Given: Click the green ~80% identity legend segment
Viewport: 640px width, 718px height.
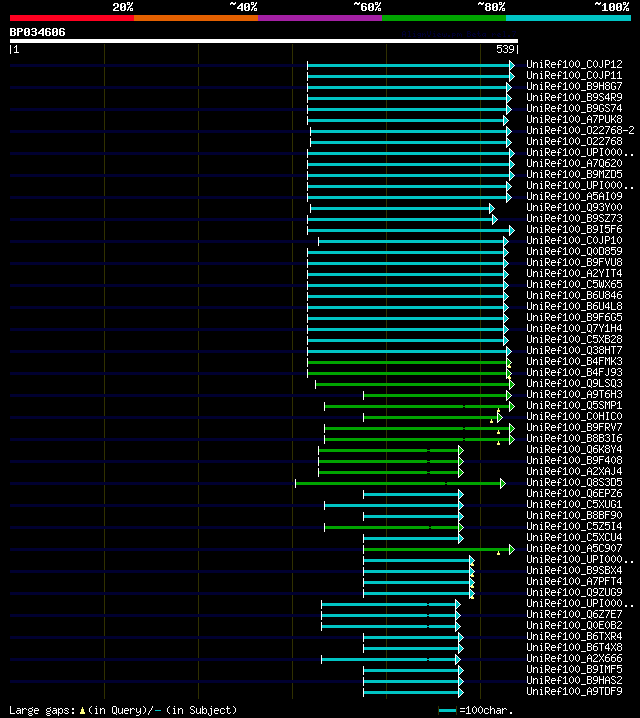Looking at the screenshot, I should click(x=444, y=18).
